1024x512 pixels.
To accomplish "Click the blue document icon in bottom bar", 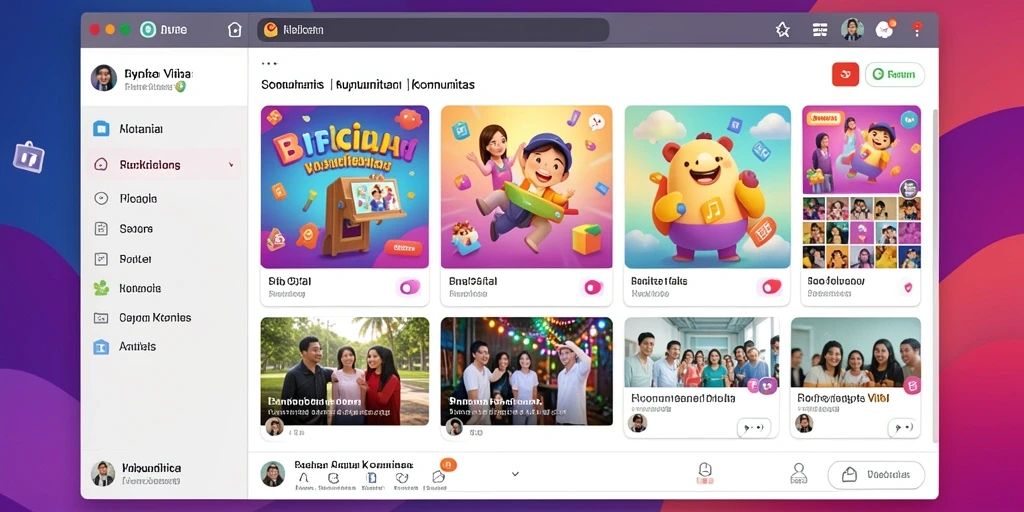I will 371,479.
